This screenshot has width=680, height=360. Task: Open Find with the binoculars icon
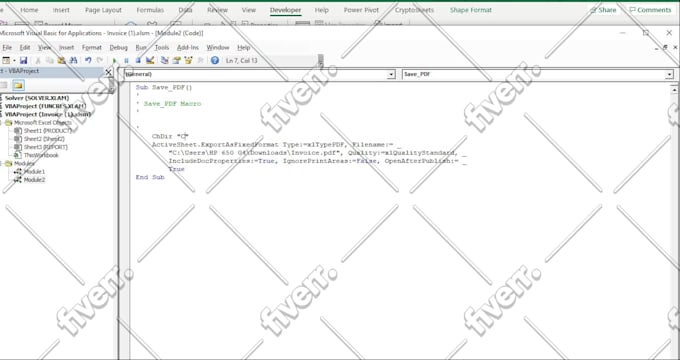click(73, 60)
